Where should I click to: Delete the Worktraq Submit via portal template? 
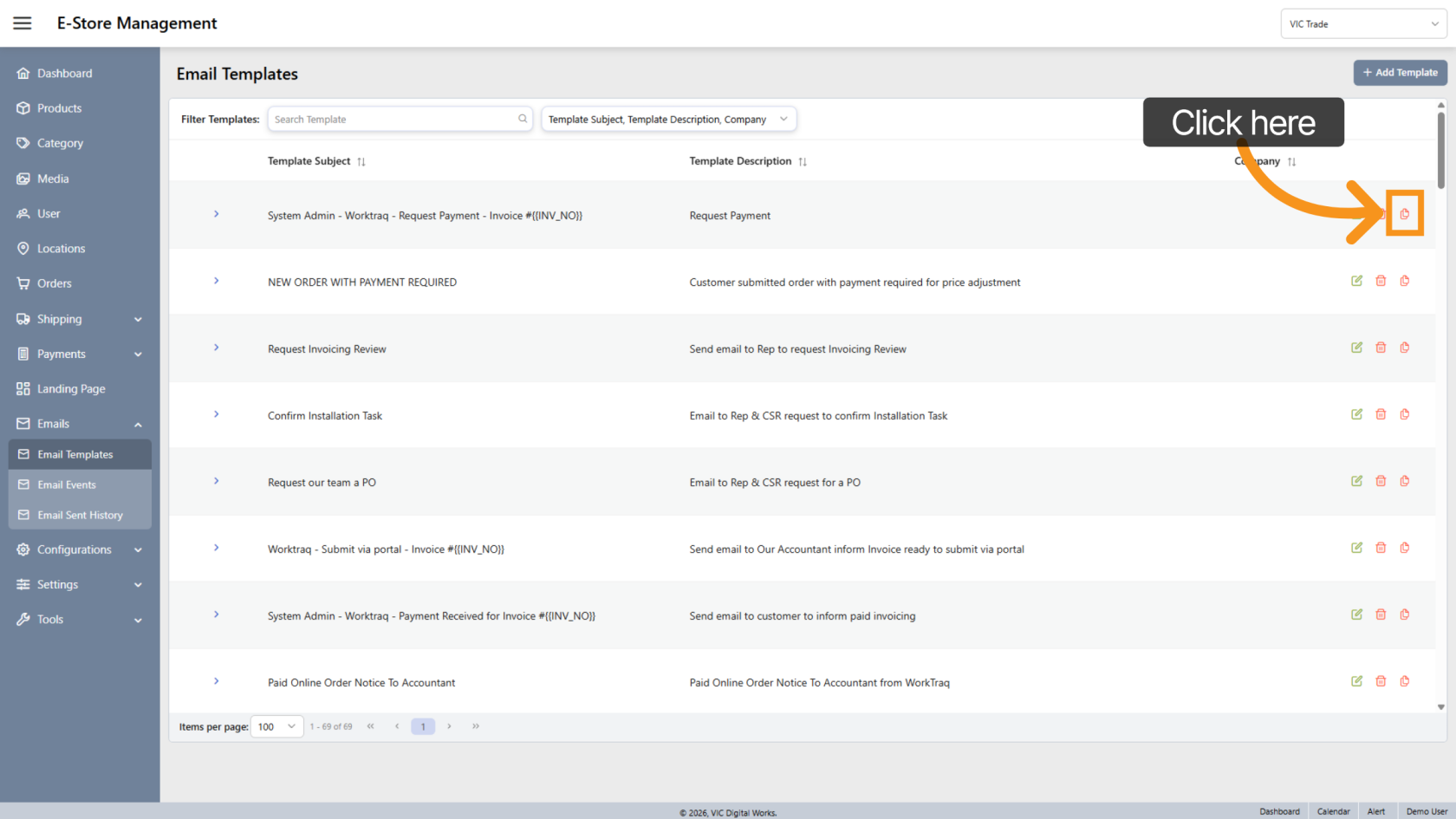click(1381, 548)
